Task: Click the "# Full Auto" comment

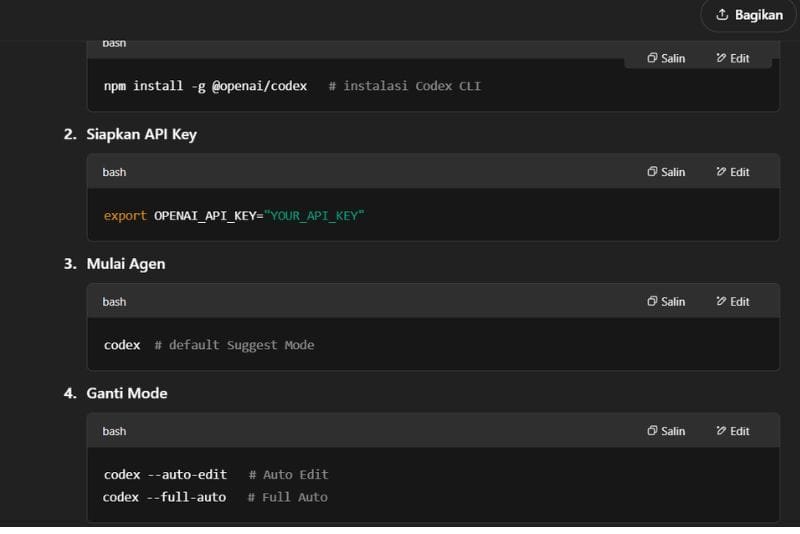Action: pyautogui.click(x=288, y=497)
